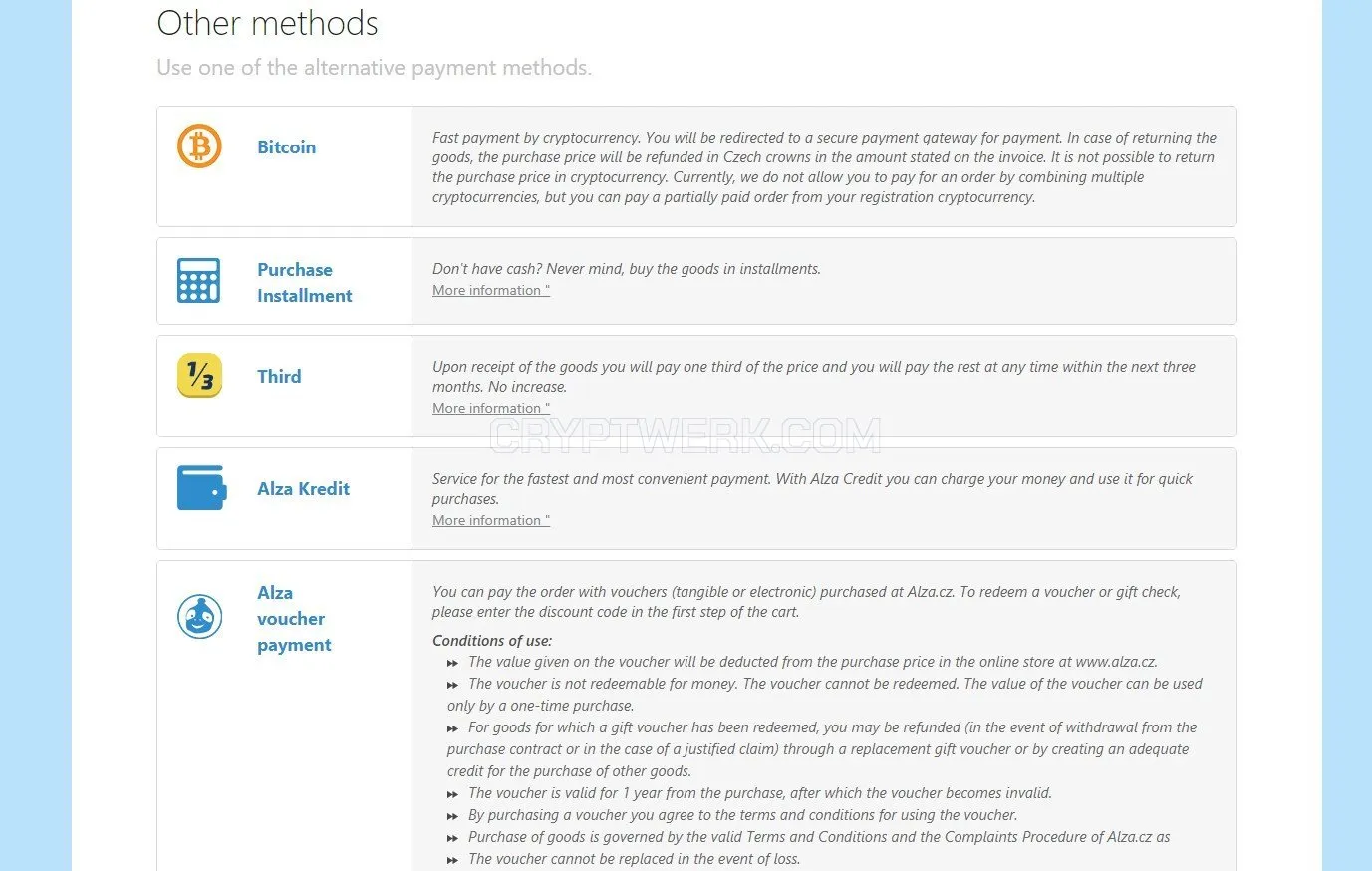Click the blue wallet Alza Kredit icon
The image size is (1372, 871).
[x=201, y=488]
